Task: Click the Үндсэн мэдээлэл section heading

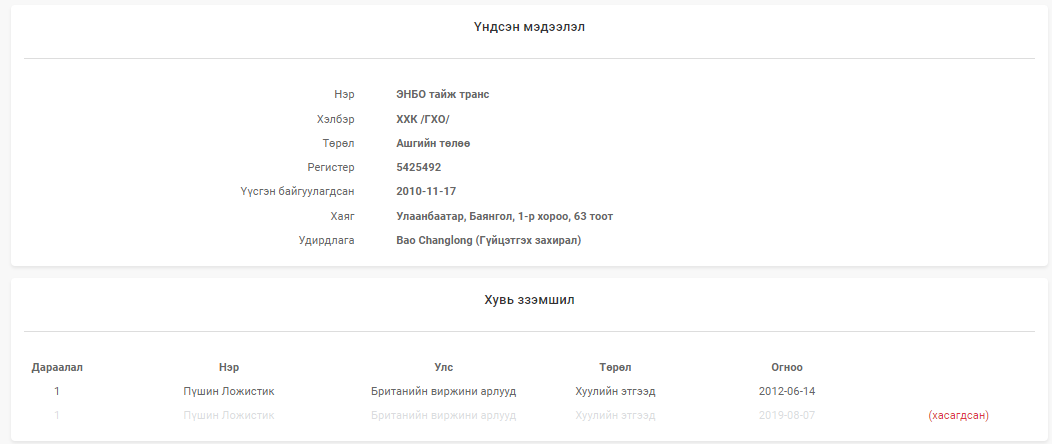Action: pos(529,27)
